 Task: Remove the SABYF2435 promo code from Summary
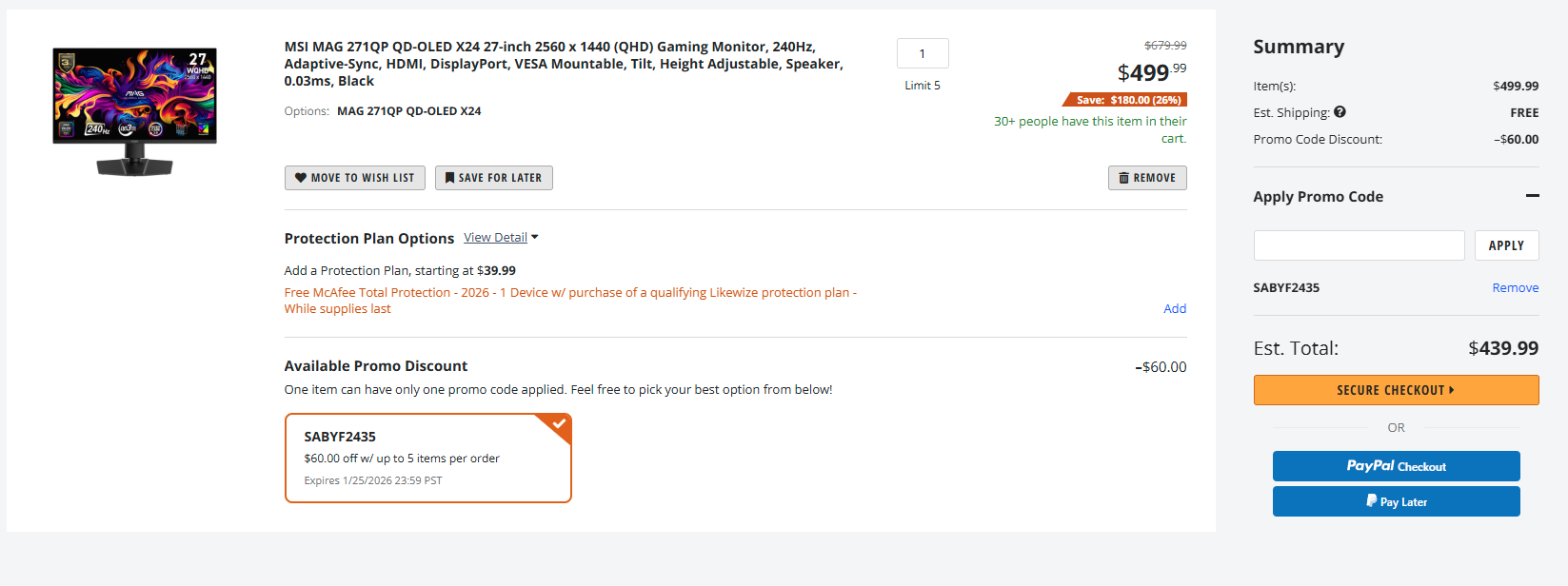pyautogui.click(x=1515, y=288)
